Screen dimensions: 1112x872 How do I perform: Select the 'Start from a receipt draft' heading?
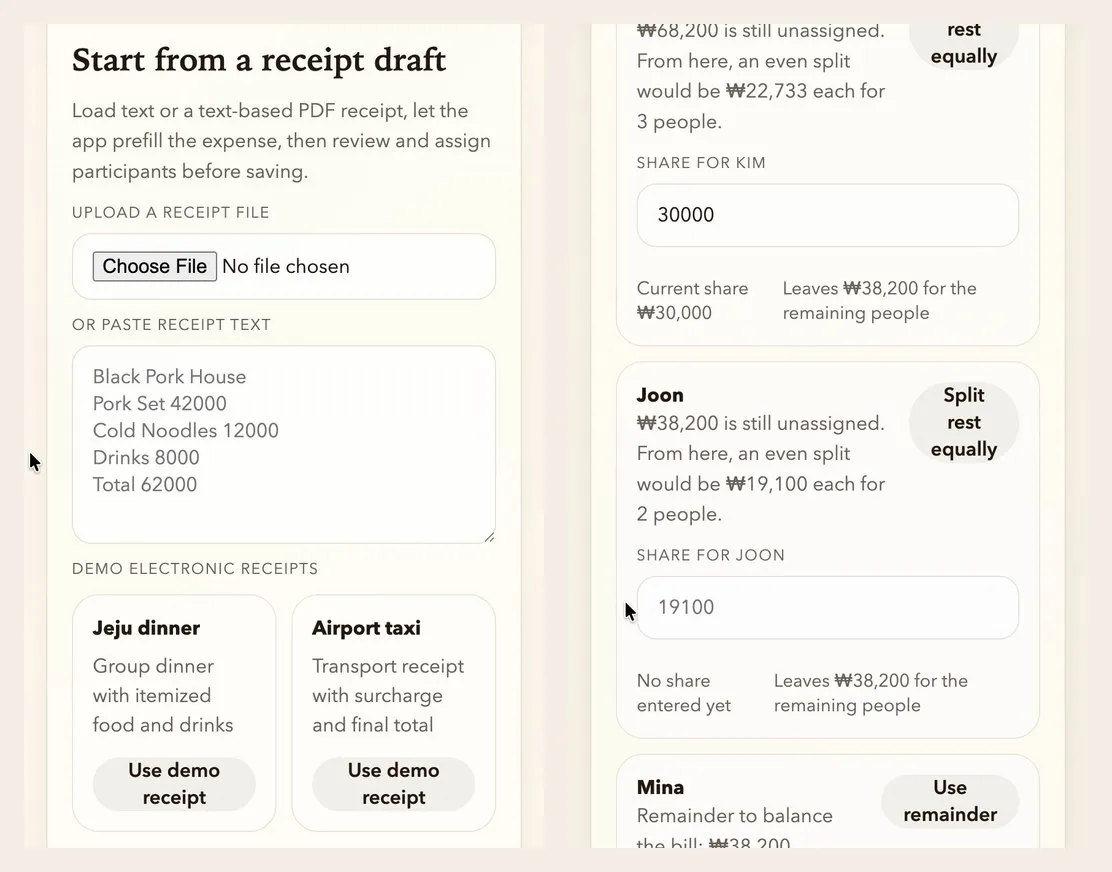[259, 60]
